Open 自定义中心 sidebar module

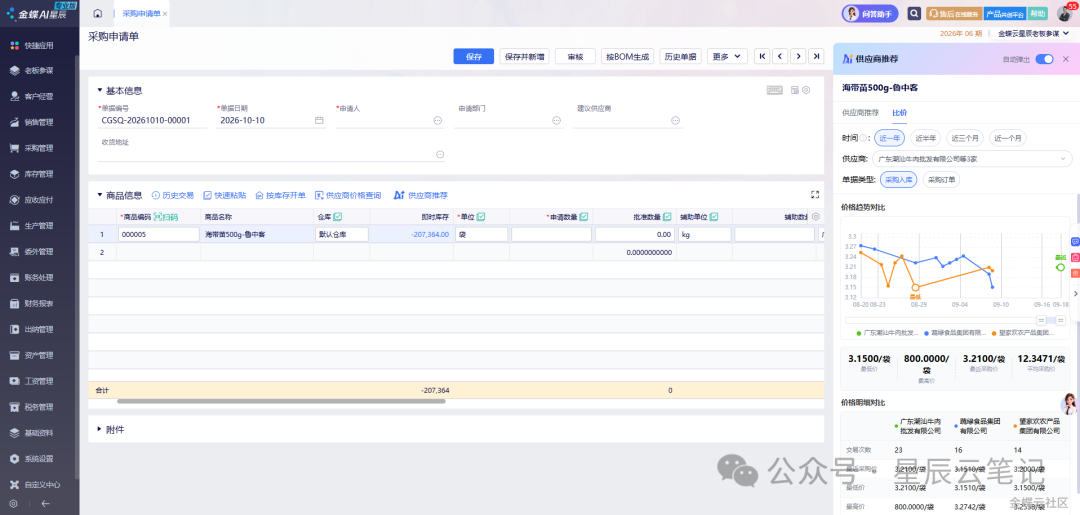(x=40, y=485)
